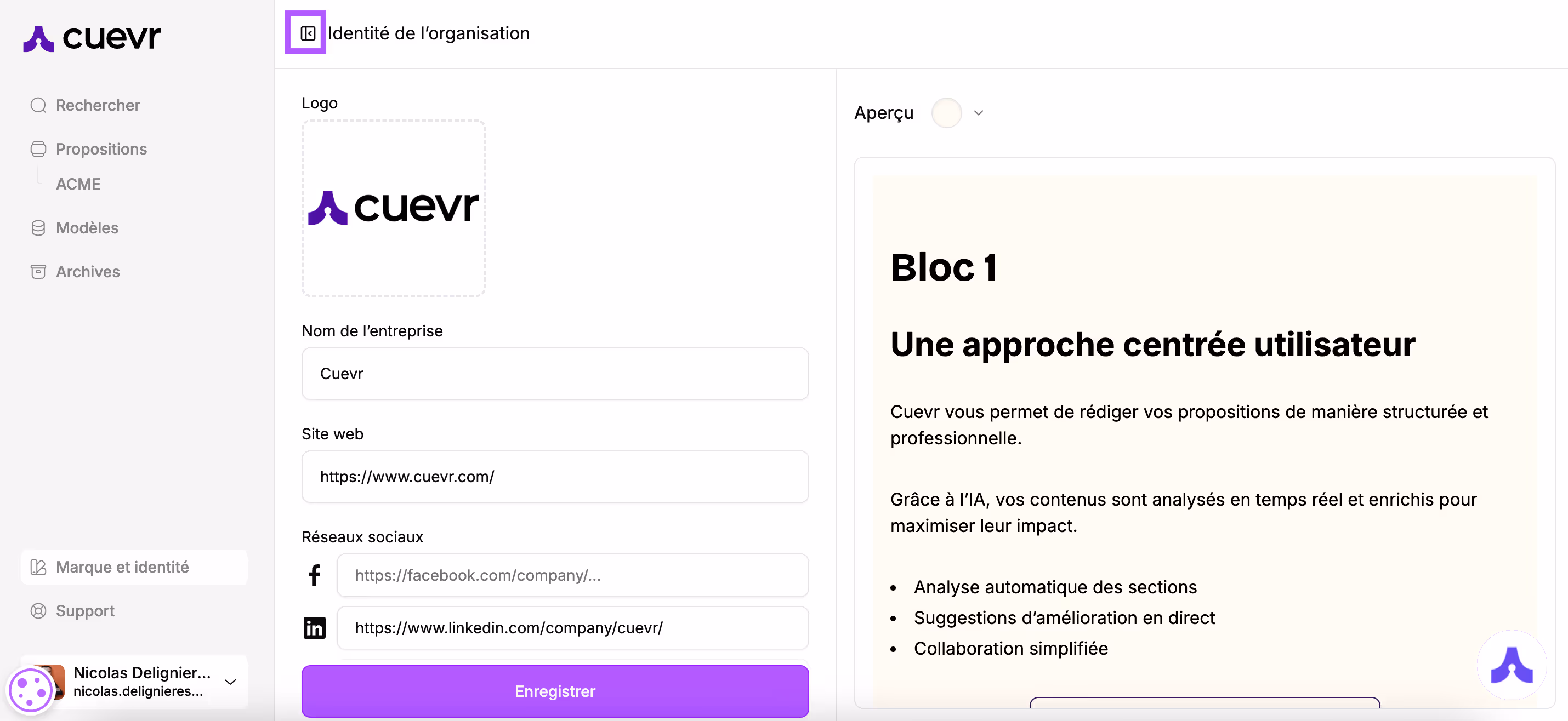The width and height of the screenshot is (1568, 721).
Task: Click the Enregistrer button
Action: click(x=554, y=691)
